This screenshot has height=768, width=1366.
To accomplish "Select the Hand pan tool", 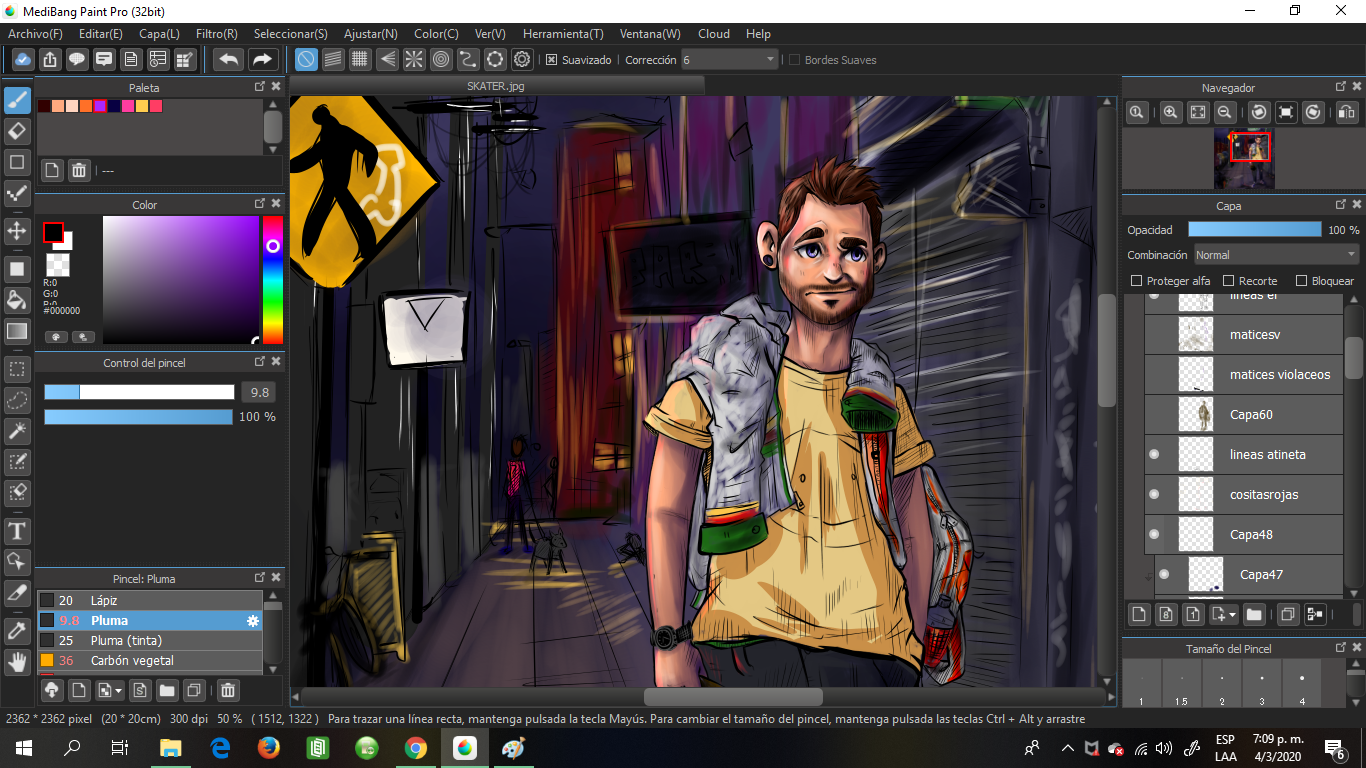I will (x=17, y=661).
